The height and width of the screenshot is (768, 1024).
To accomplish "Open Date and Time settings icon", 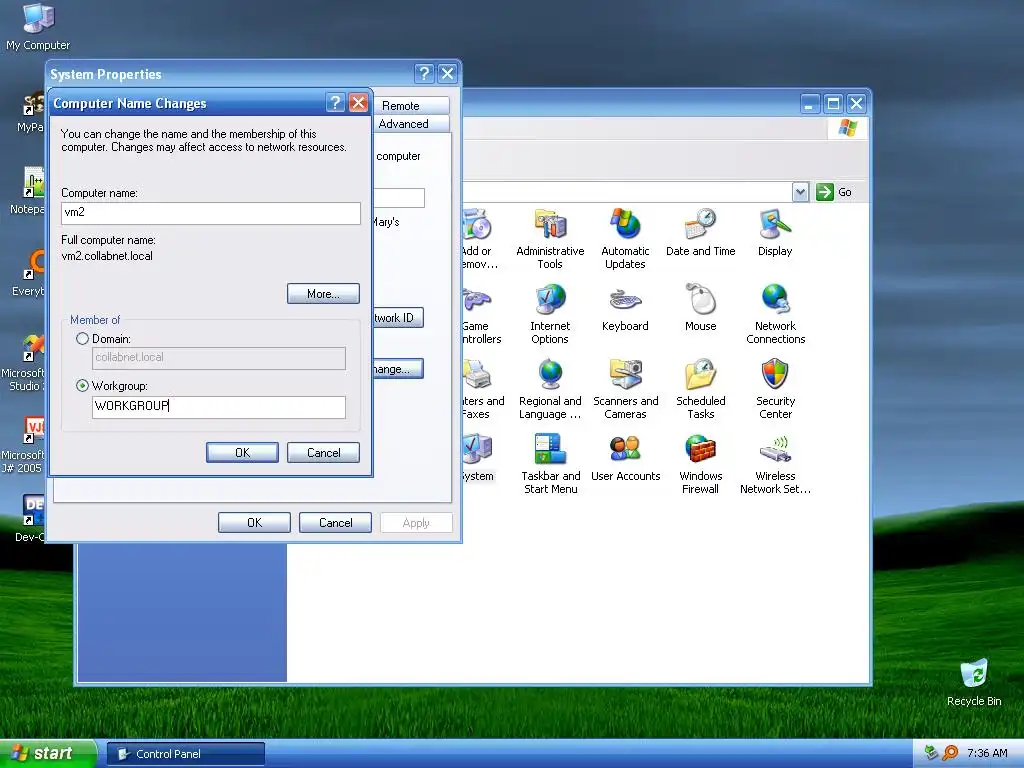I will [x=700, y=233].
